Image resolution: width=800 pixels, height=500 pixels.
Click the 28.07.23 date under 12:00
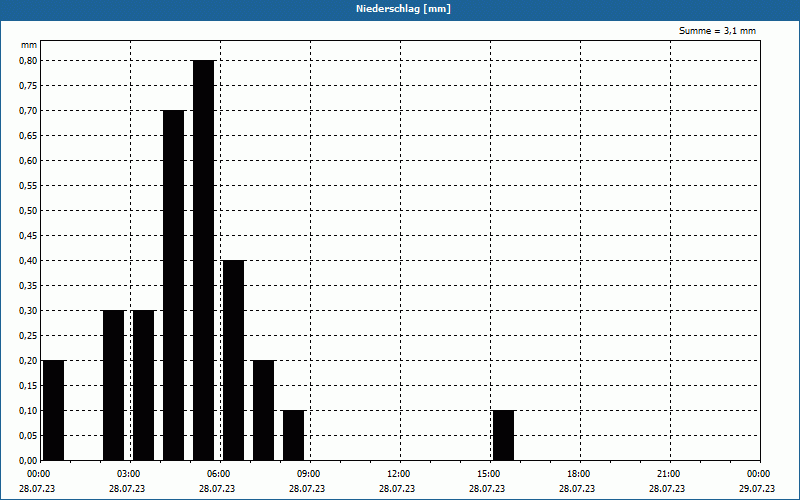pos(397,489)
